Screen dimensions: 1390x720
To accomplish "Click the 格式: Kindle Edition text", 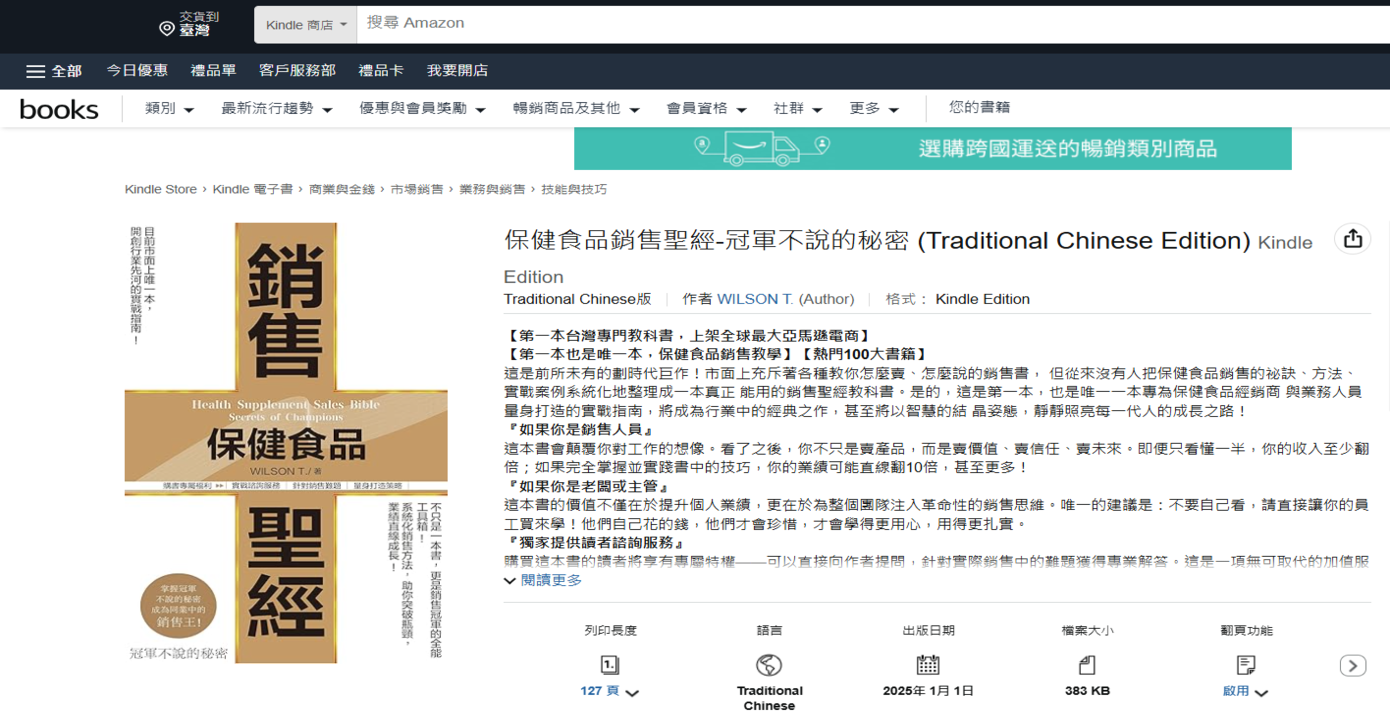I will click(x=957, y=299).
